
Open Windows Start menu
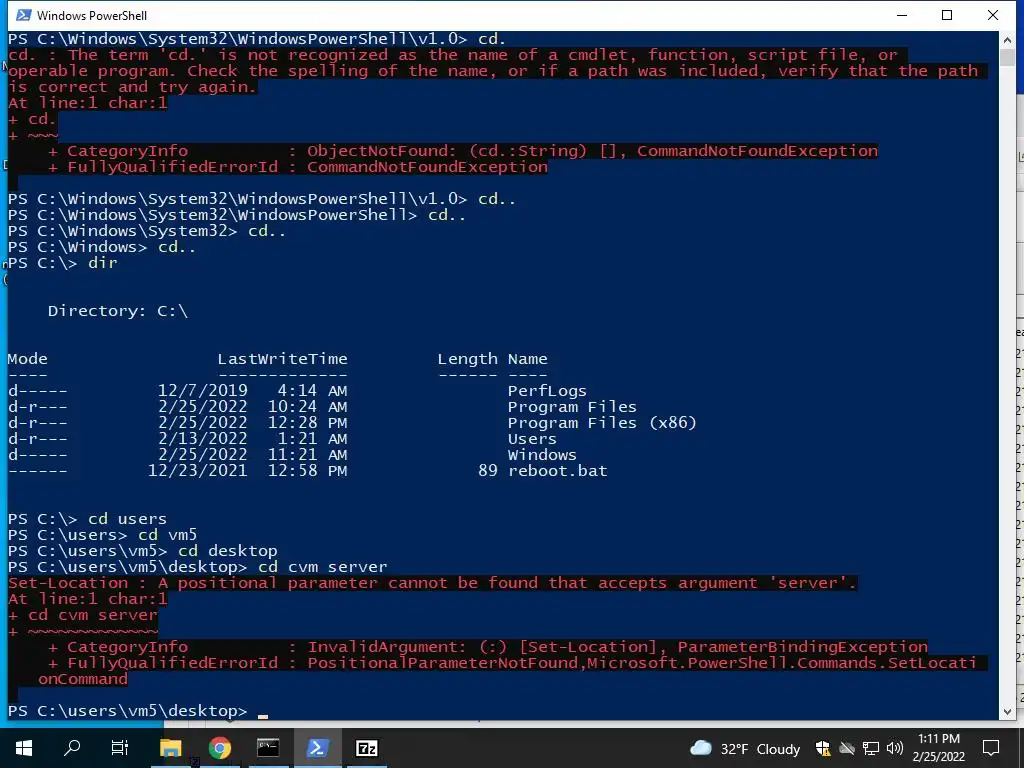pyautogui.click(x=24, y=748)
